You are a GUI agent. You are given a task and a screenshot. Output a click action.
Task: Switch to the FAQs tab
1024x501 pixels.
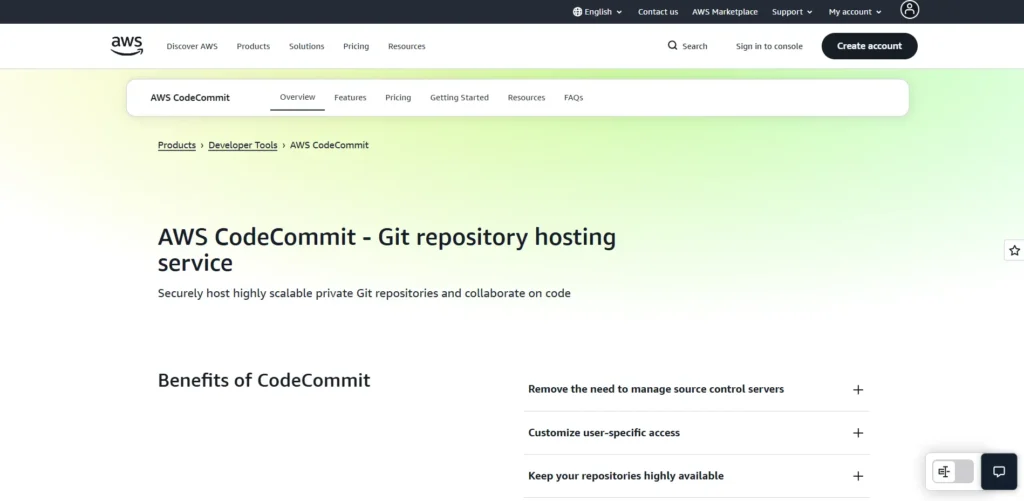pos(573,98)
